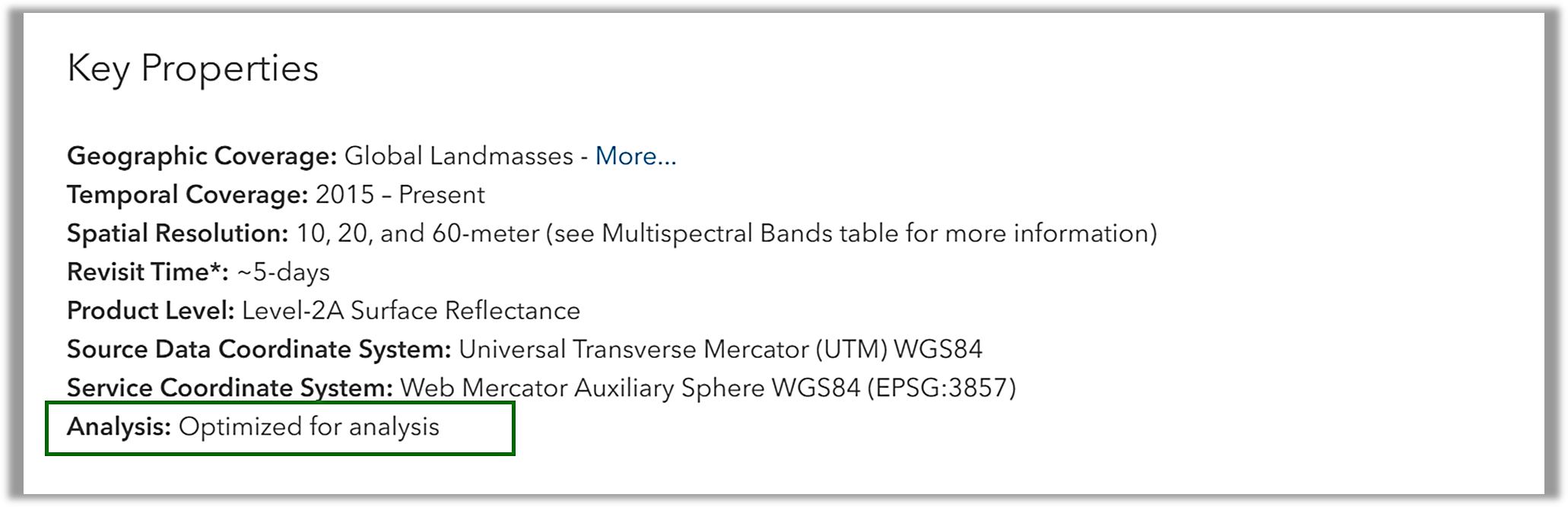Click the Service Coordinate System label
The height and width of the screenshot is (507, 1568).
[x=230, y=388]
